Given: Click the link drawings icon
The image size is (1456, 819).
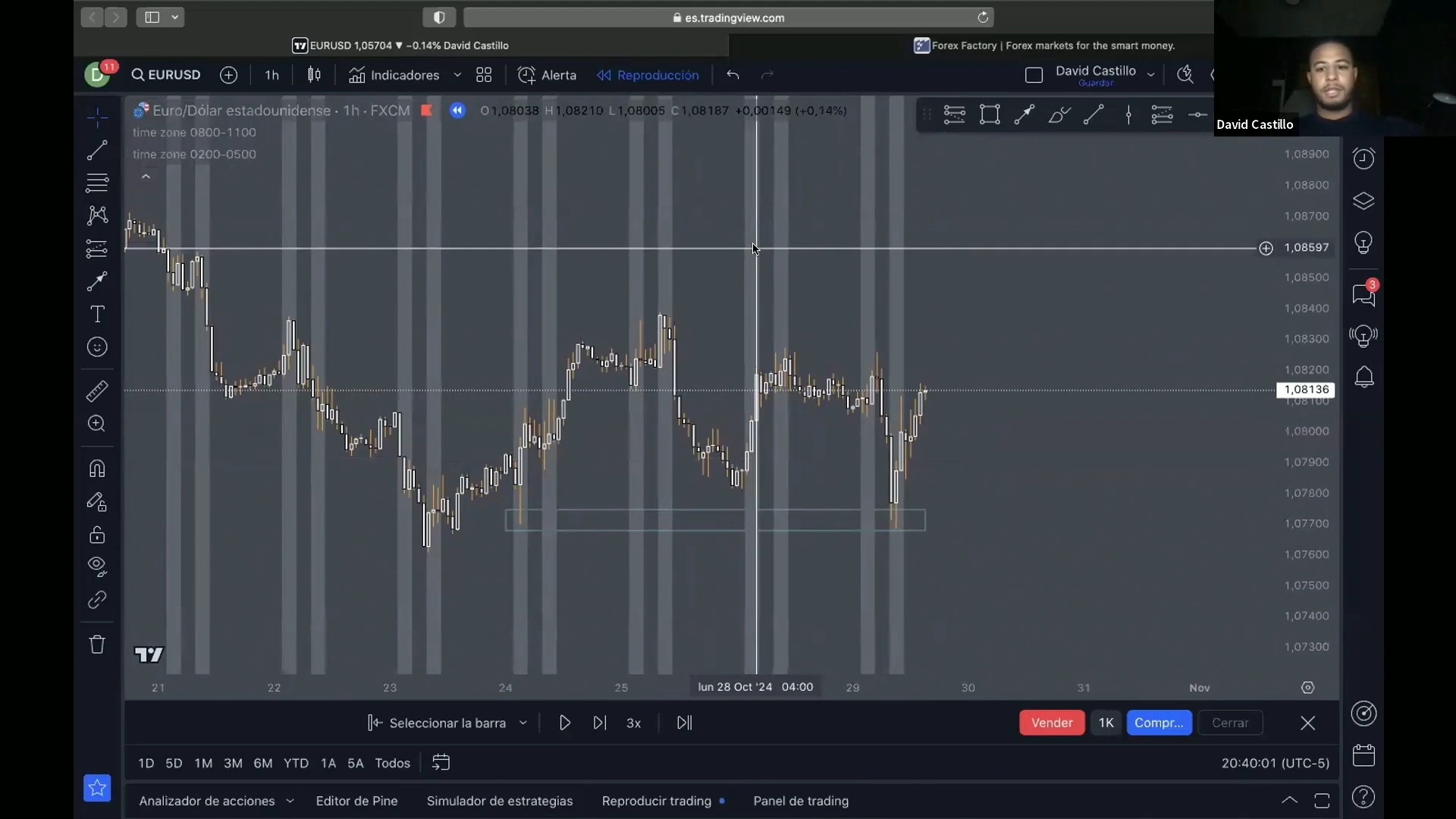Looking at the screenshot, I should click(97, 600).
